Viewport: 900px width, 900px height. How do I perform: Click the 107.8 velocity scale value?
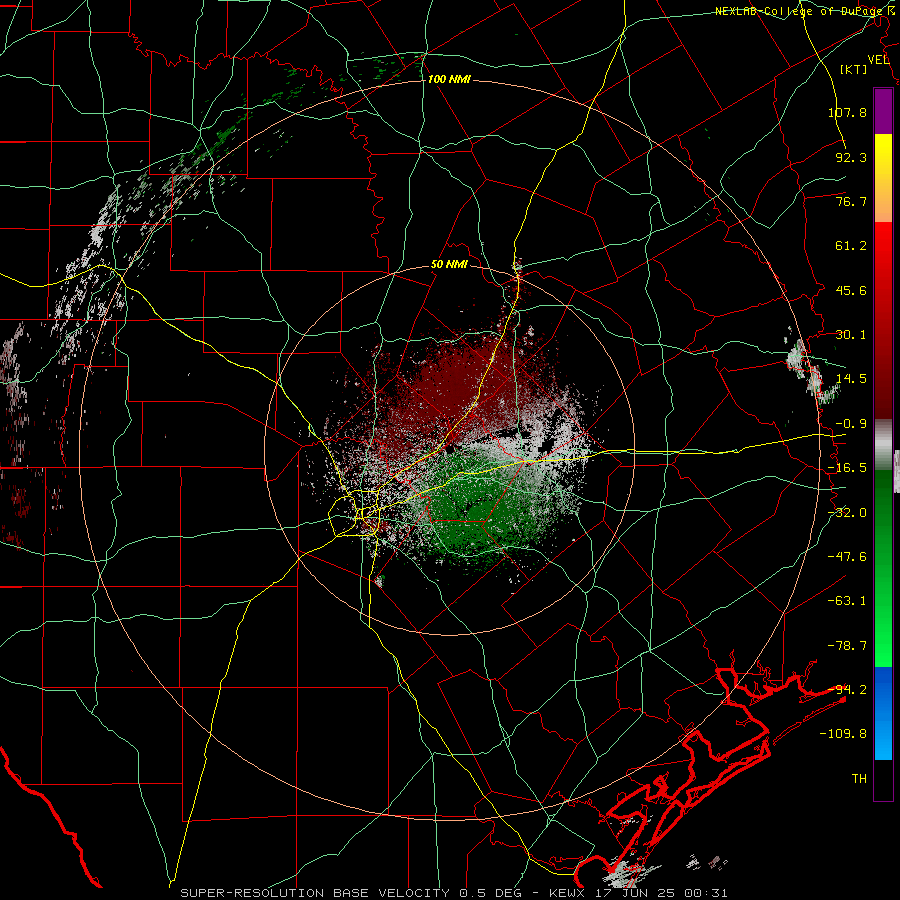coord(847,112)
